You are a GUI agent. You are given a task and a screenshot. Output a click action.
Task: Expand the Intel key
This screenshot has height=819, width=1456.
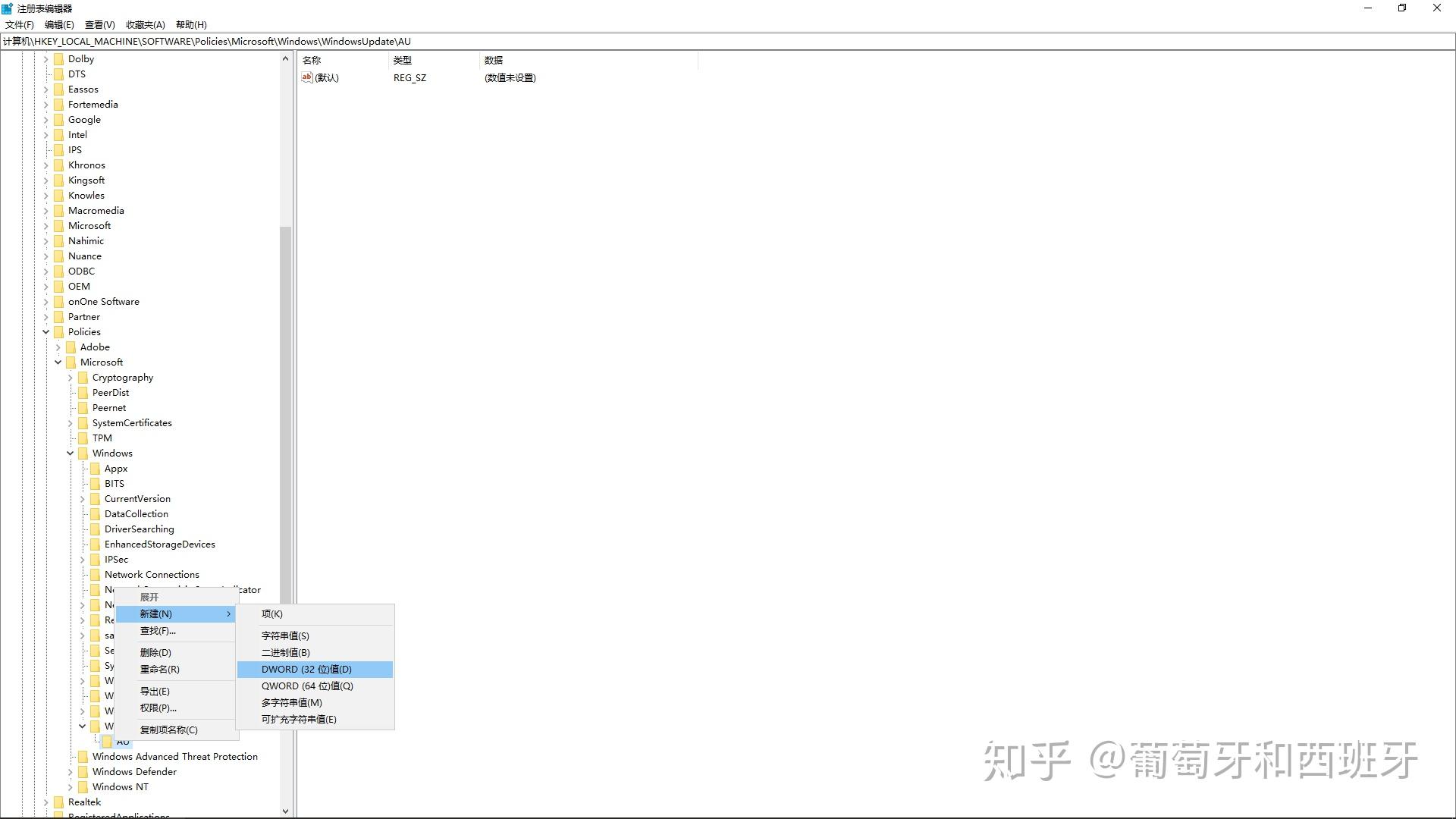point(46,134)
